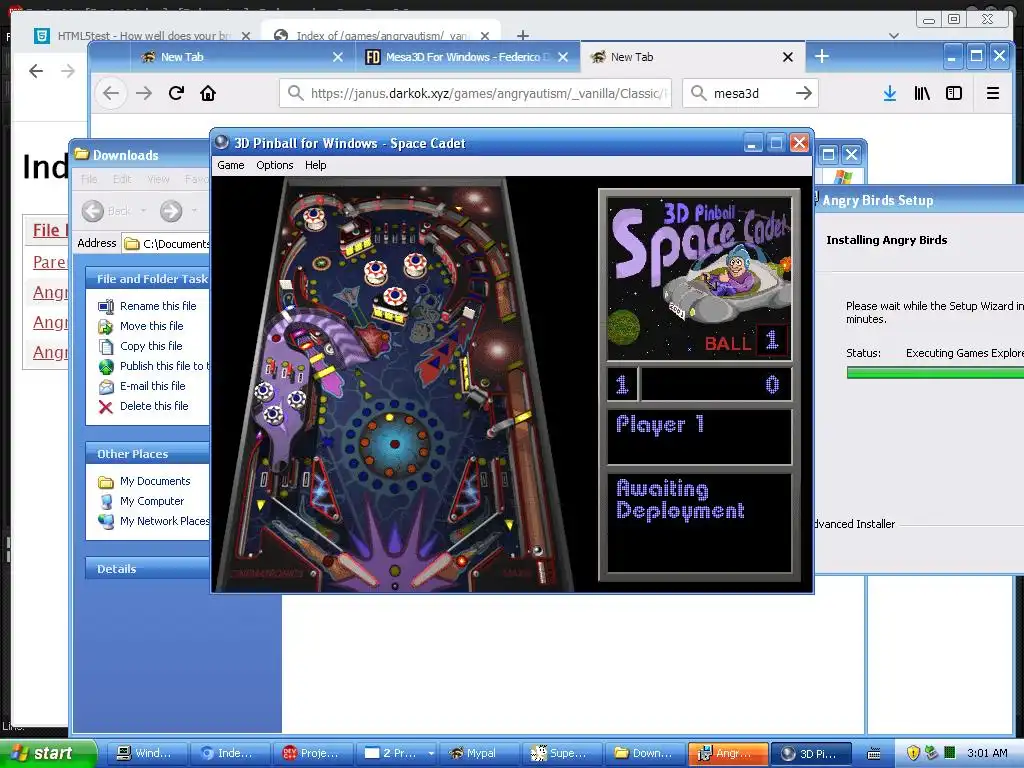This screenshot has width=1024, height=768.
Task: Expand the Details panel in Downloads
Action: [148, 569]
